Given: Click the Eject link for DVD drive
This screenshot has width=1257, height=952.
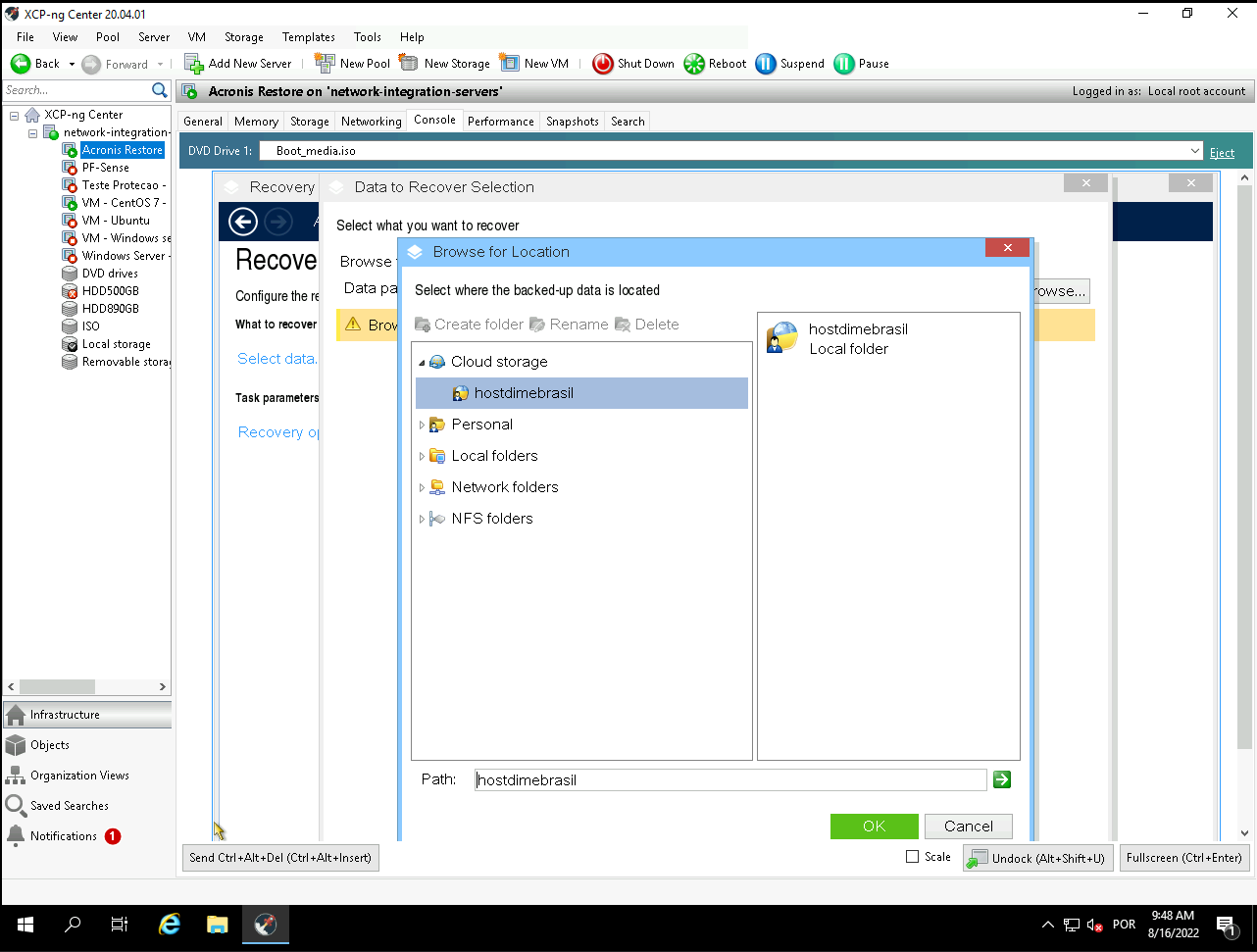Looking at the screenshot, I should [1223, 152].
